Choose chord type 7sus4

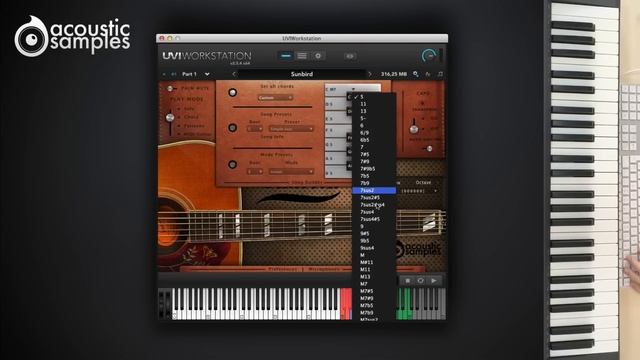[374, 212]
